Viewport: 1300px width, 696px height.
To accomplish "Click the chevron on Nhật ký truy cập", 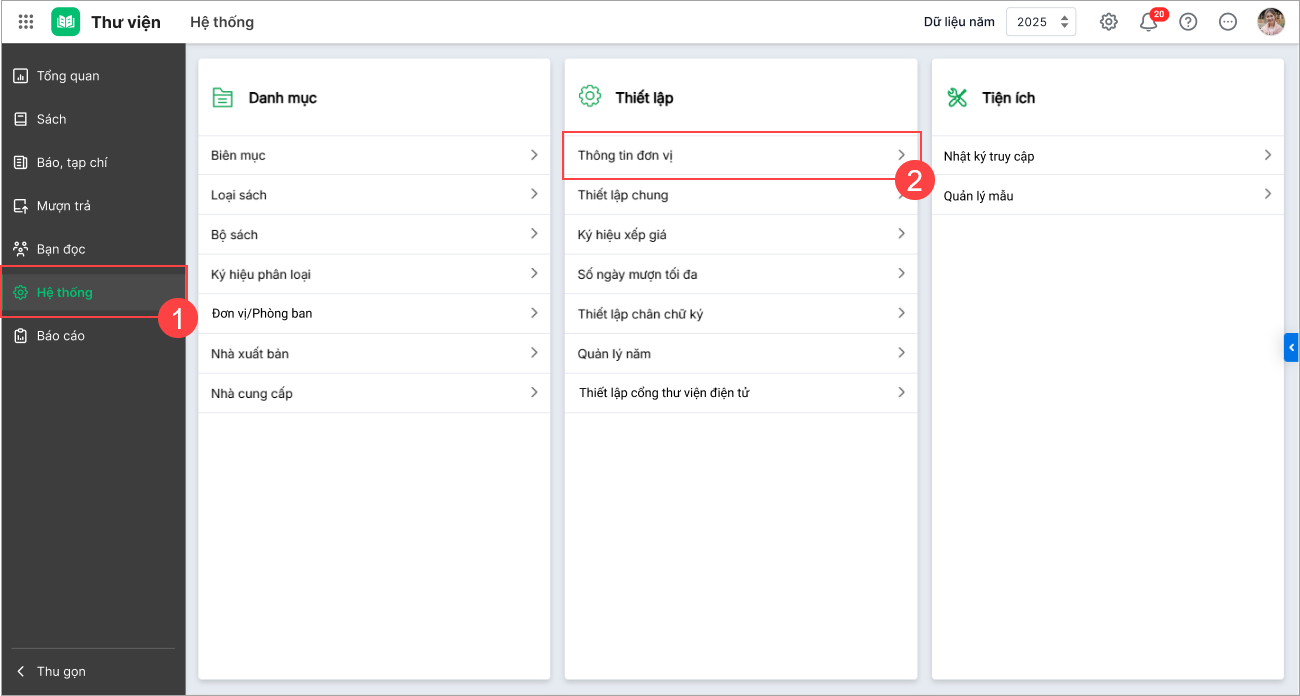I will (x=1267, y=156).
